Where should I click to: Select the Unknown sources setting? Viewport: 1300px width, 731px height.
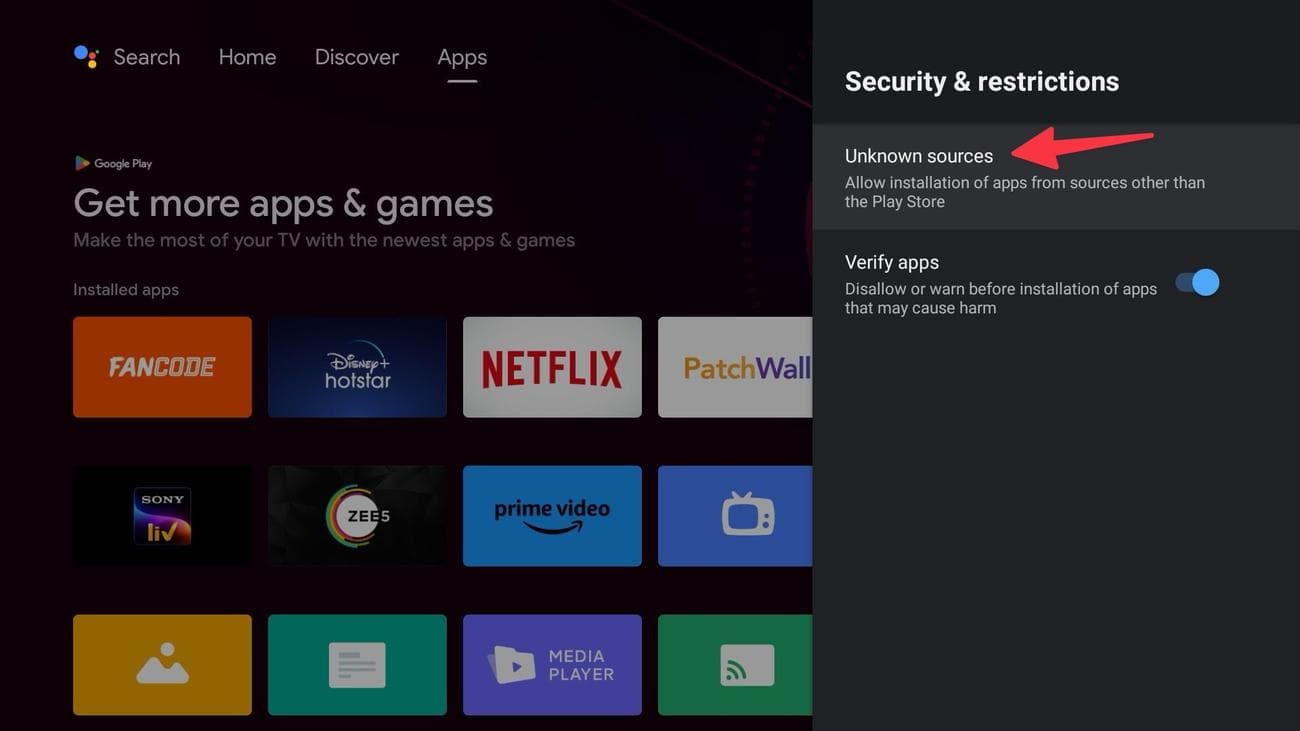[918, 155]
